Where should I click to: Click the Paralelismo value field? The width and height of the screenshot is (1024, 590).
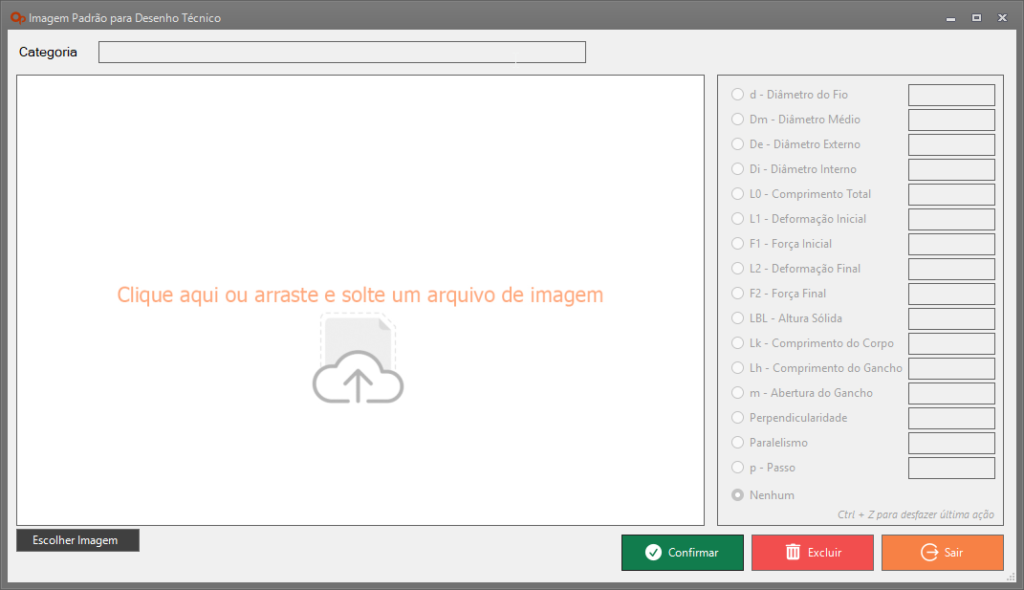(x=951, y=443)
